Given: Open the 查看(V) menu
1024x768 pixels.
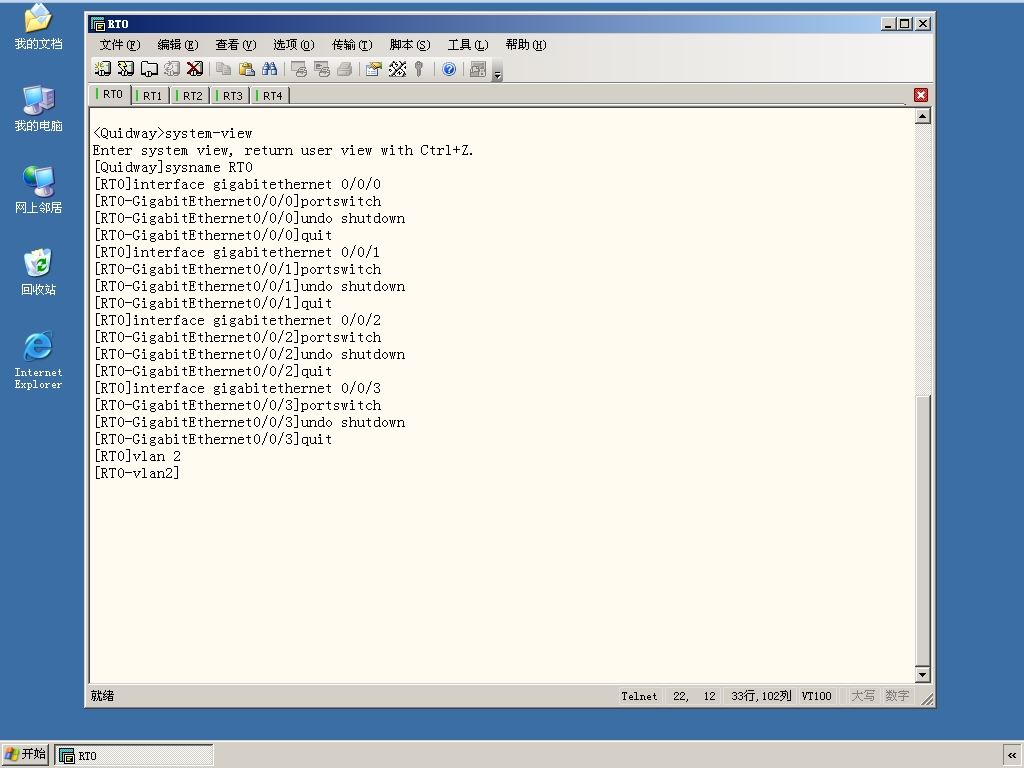Looking at the screenshot, I should 236,44.
